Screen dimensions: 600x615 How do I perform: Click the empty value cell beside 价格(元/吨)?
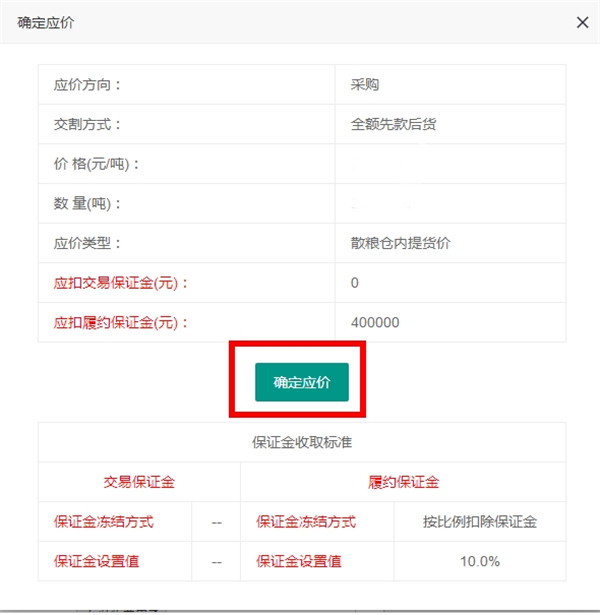click(450, 164)
